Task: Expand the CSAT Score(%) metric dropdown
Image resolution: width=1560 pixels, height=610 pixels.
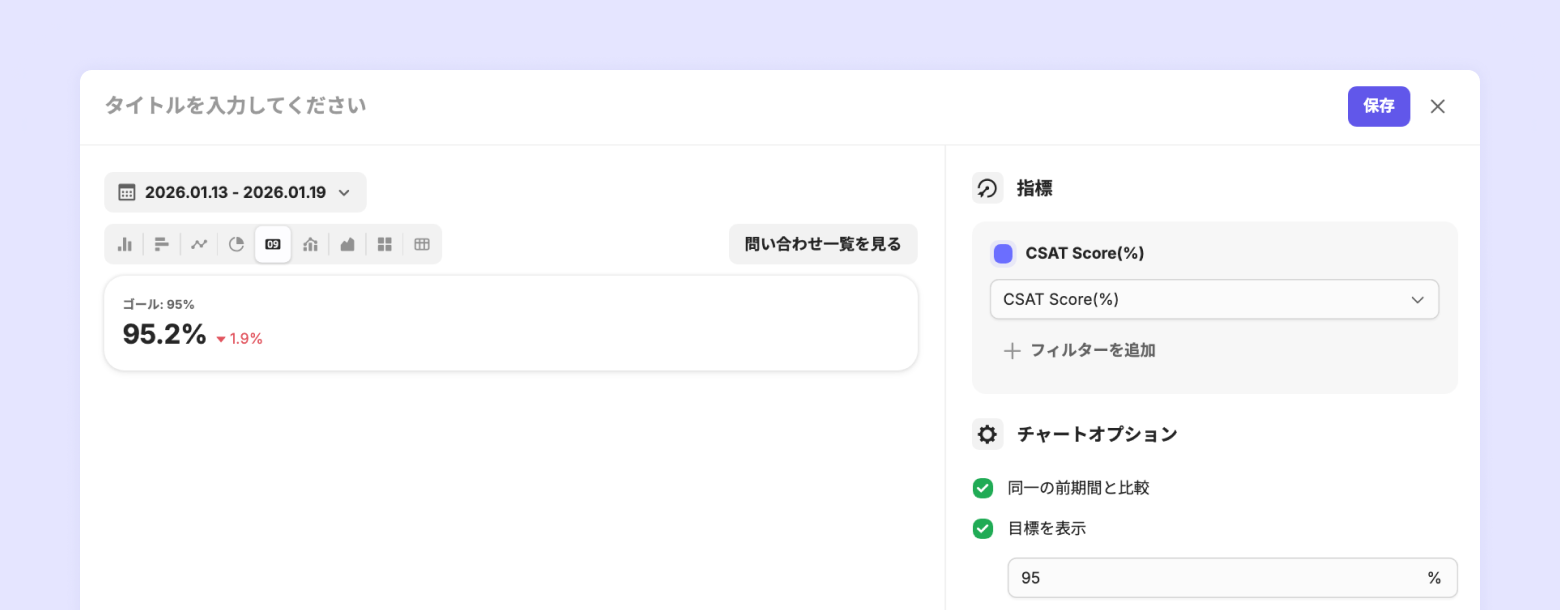Action: [x=1214, y=299]
